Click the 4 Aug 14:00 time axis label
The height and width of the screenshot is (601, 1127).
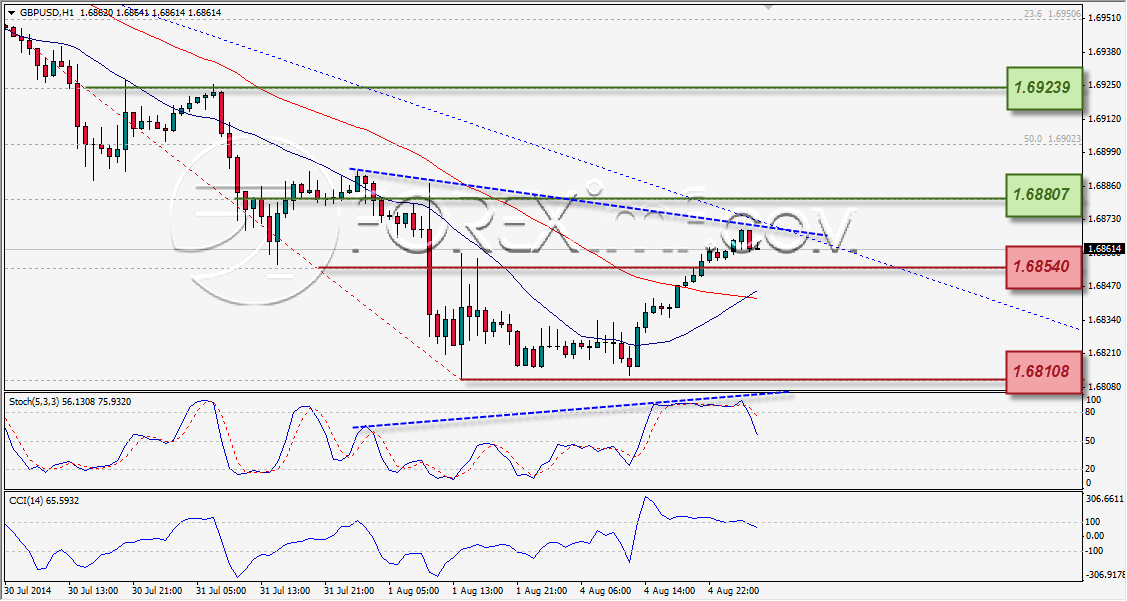pos(670,591)
